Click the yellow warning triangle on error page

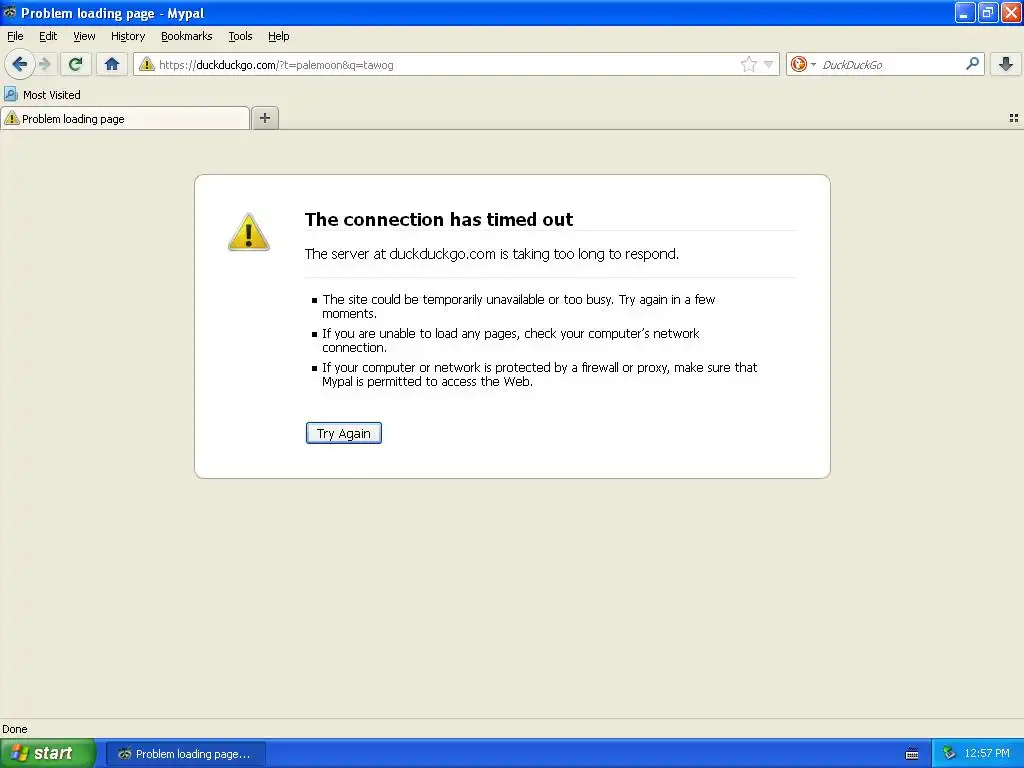249,232
